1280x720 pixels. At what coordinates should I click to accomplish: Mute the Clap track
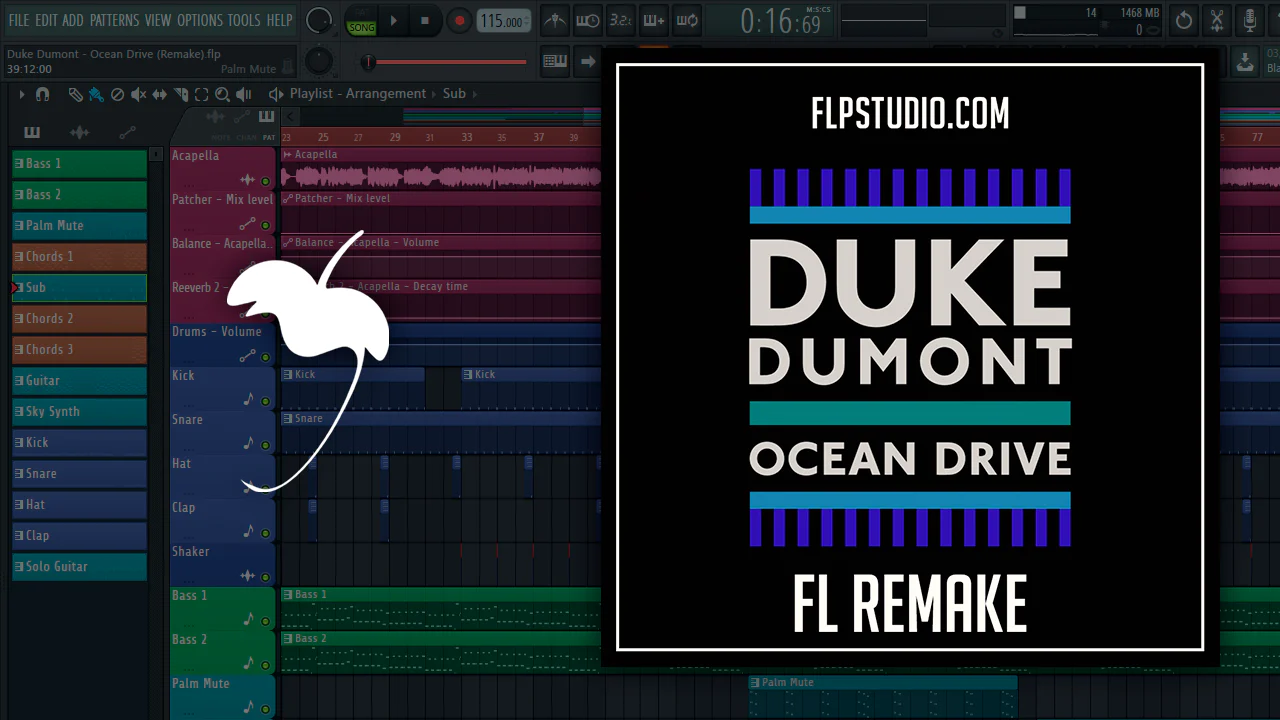(x=266, y=534)
